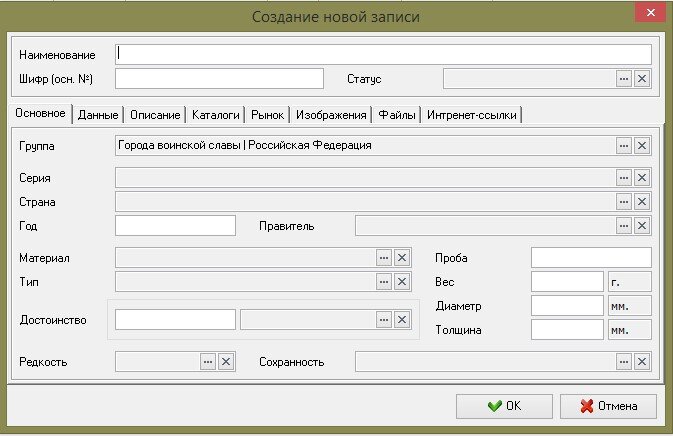The image size is (673, 436).
Task: Clear the Правитель field
Action: pyautogui.click(x=642, y=226)
